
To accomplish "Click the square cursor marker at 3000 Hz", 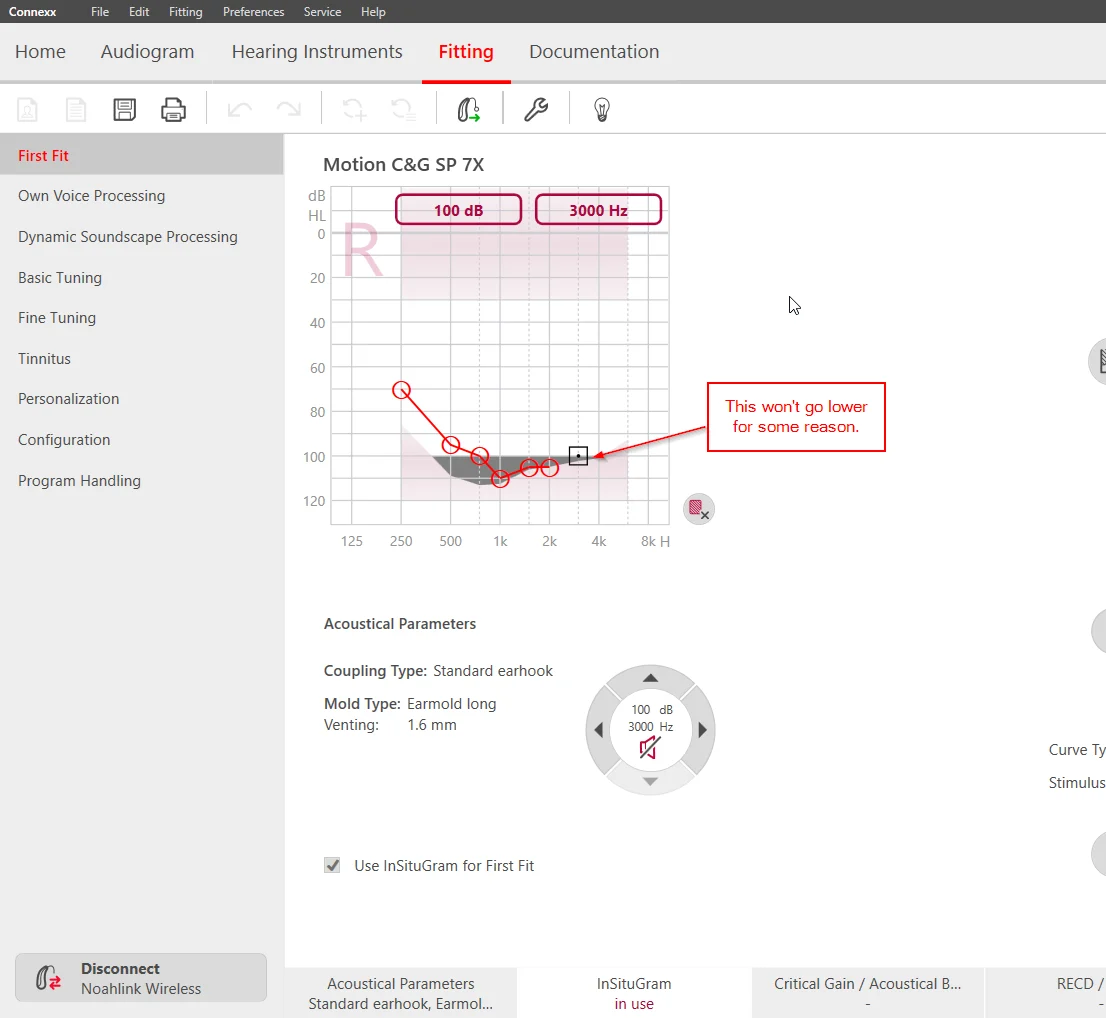I will [x=578, y=456].
